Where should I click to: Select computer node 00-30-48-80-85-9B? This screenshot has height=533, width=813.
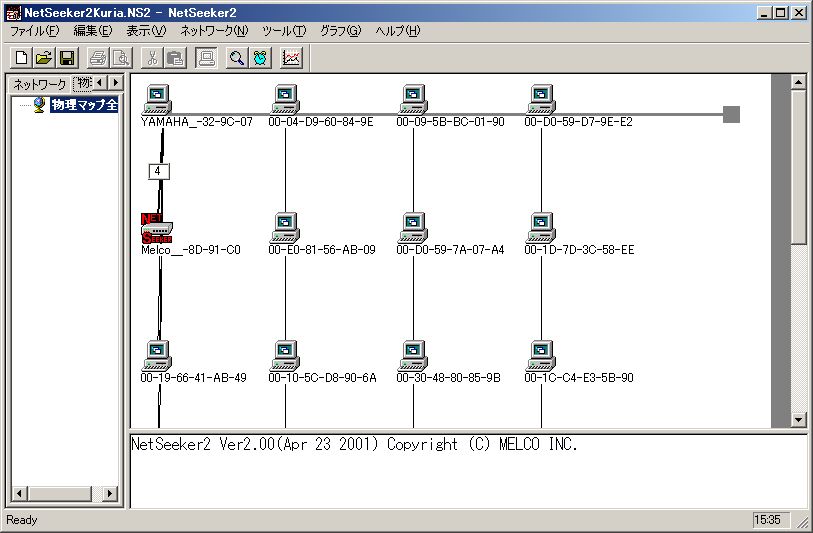pos(413,356)
